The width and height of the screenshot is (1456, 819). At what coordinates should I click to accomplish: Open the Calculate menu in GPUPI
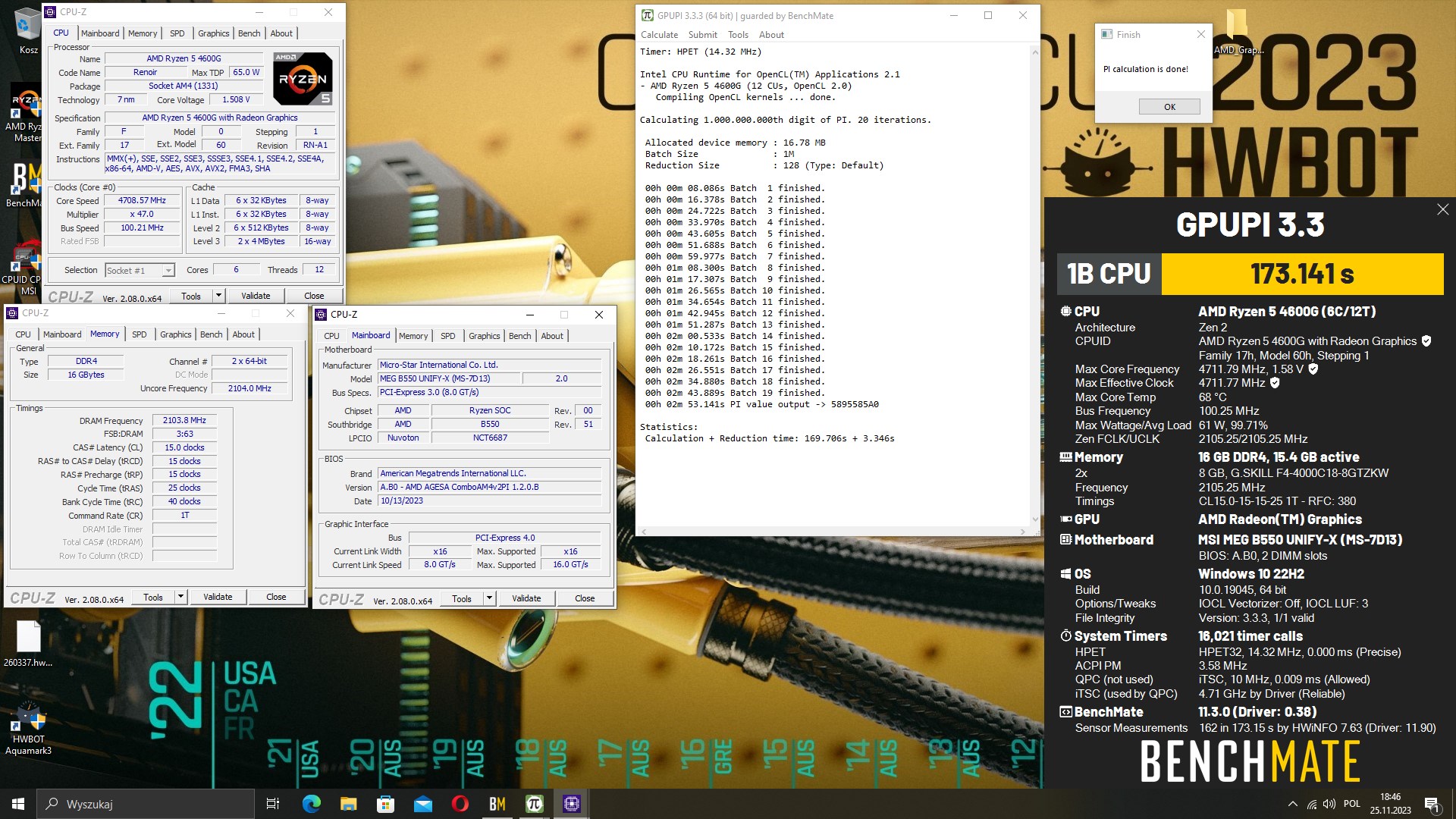point(659,35)
